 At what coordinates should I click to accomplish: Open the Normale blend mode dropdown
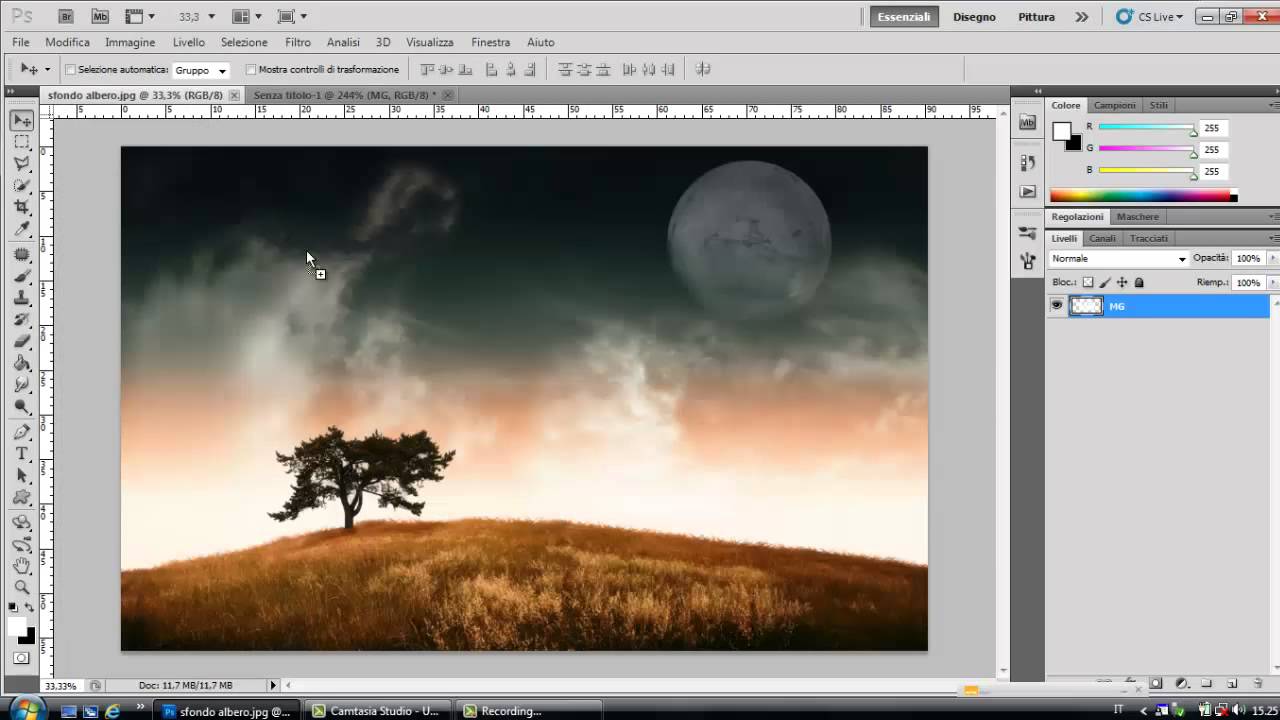[1118, 259]
